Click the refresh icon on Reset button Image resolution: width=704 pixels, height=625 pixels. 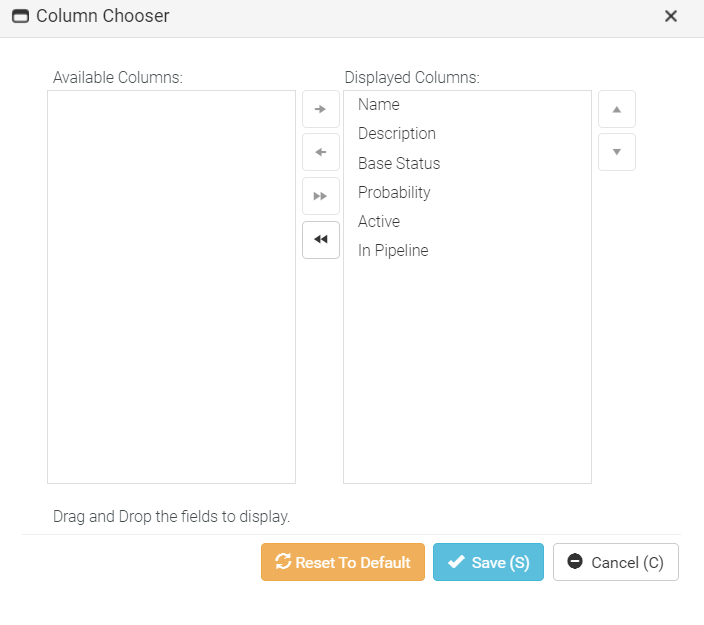pos(283,562)
